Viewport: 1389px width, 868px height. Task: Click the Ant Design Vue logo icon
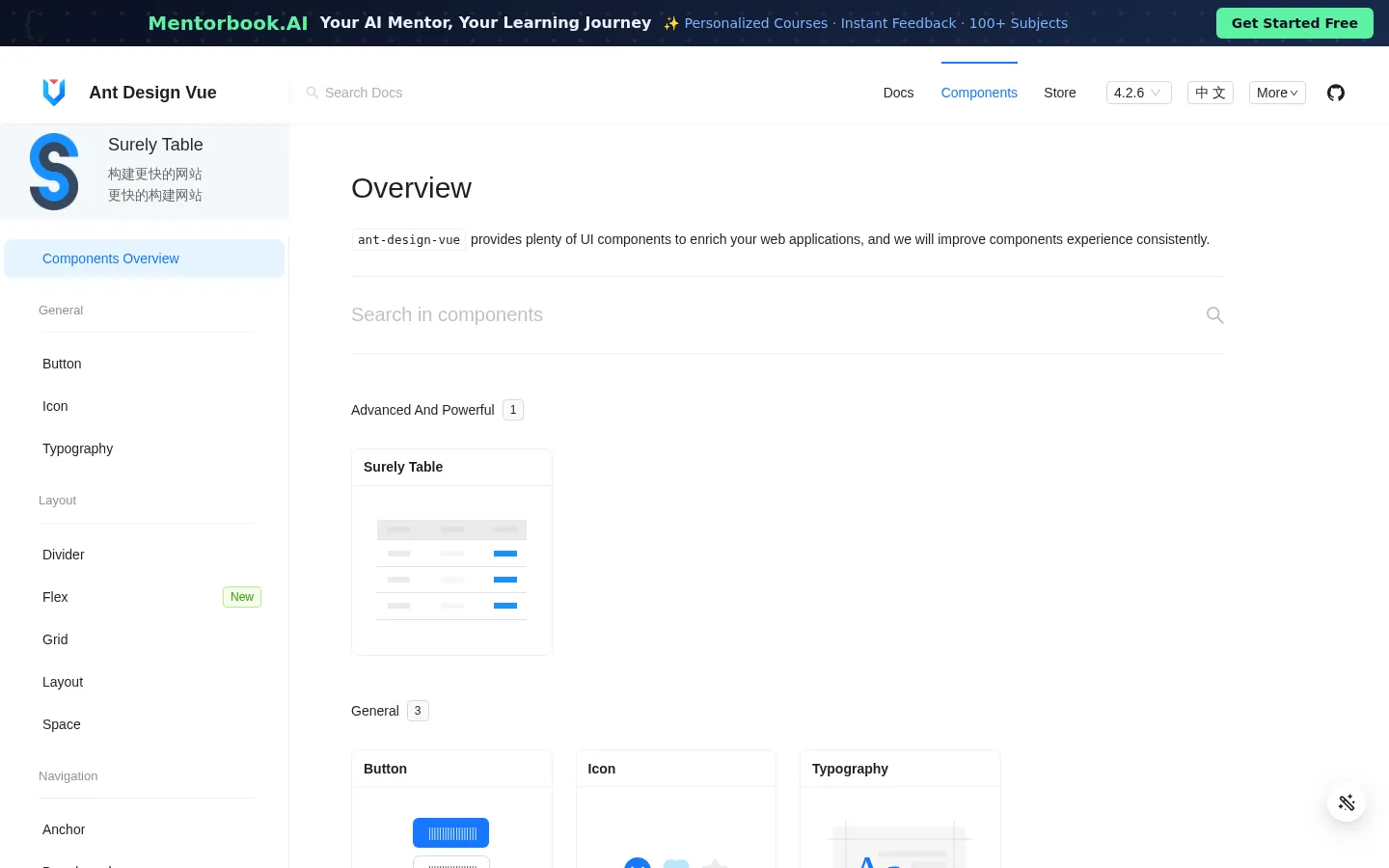point(54,92)
